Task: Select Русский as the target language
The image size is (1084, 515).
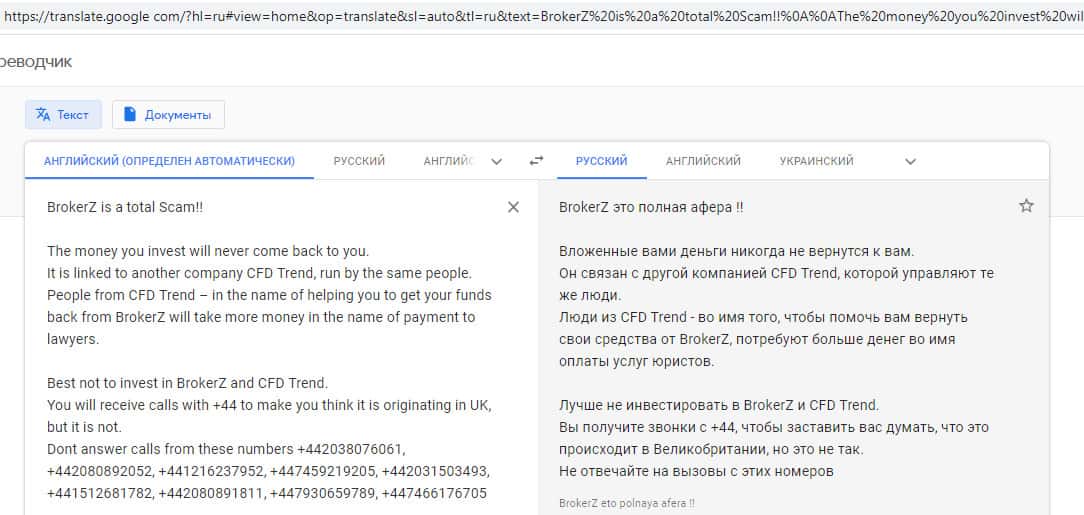Action: [x=601, y=161]
